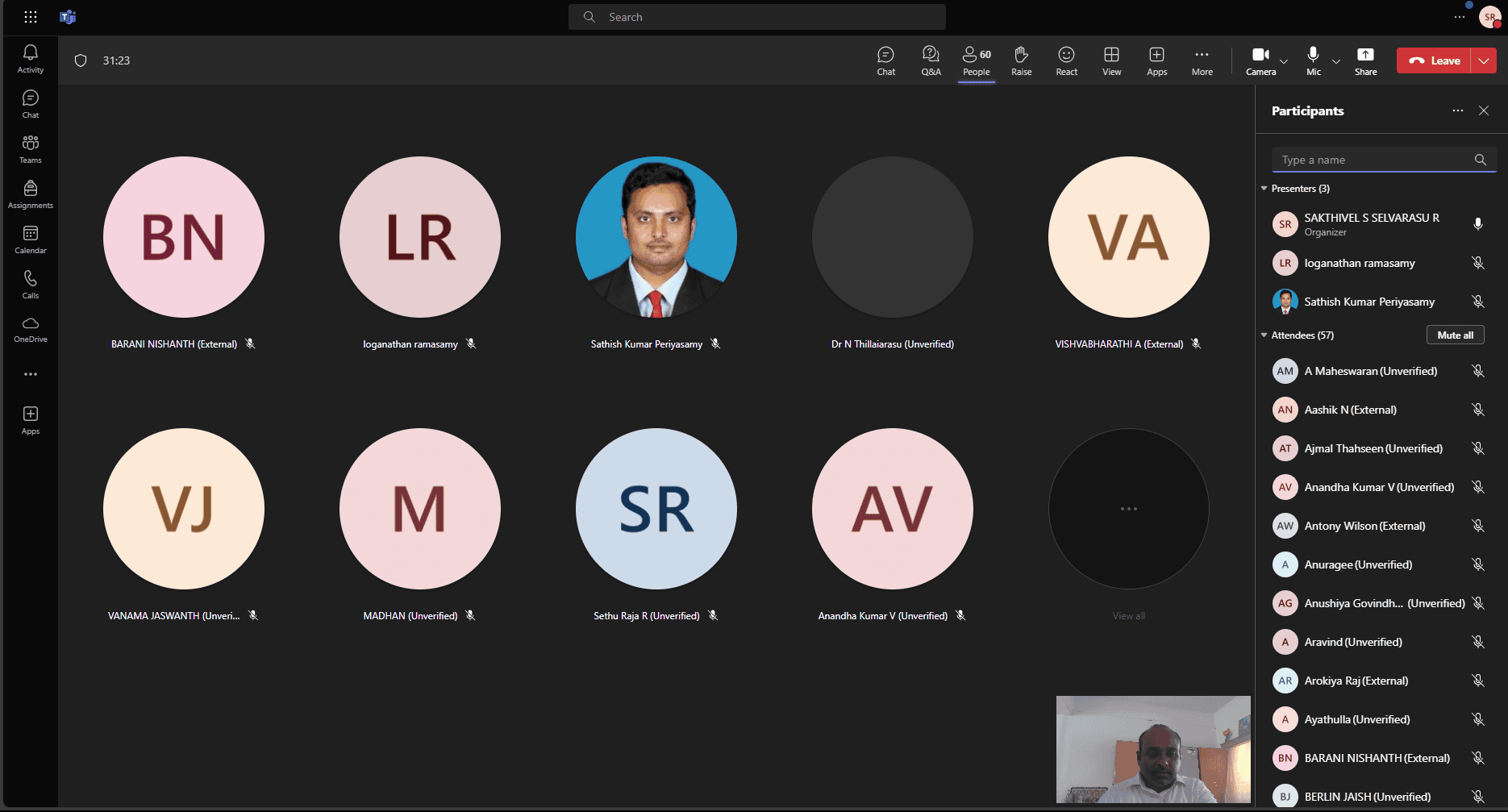Image resolution: width=1508 pixels, height=812 pixels.
Task: Open the Q&A panel
Action: [x=931, y=60]
